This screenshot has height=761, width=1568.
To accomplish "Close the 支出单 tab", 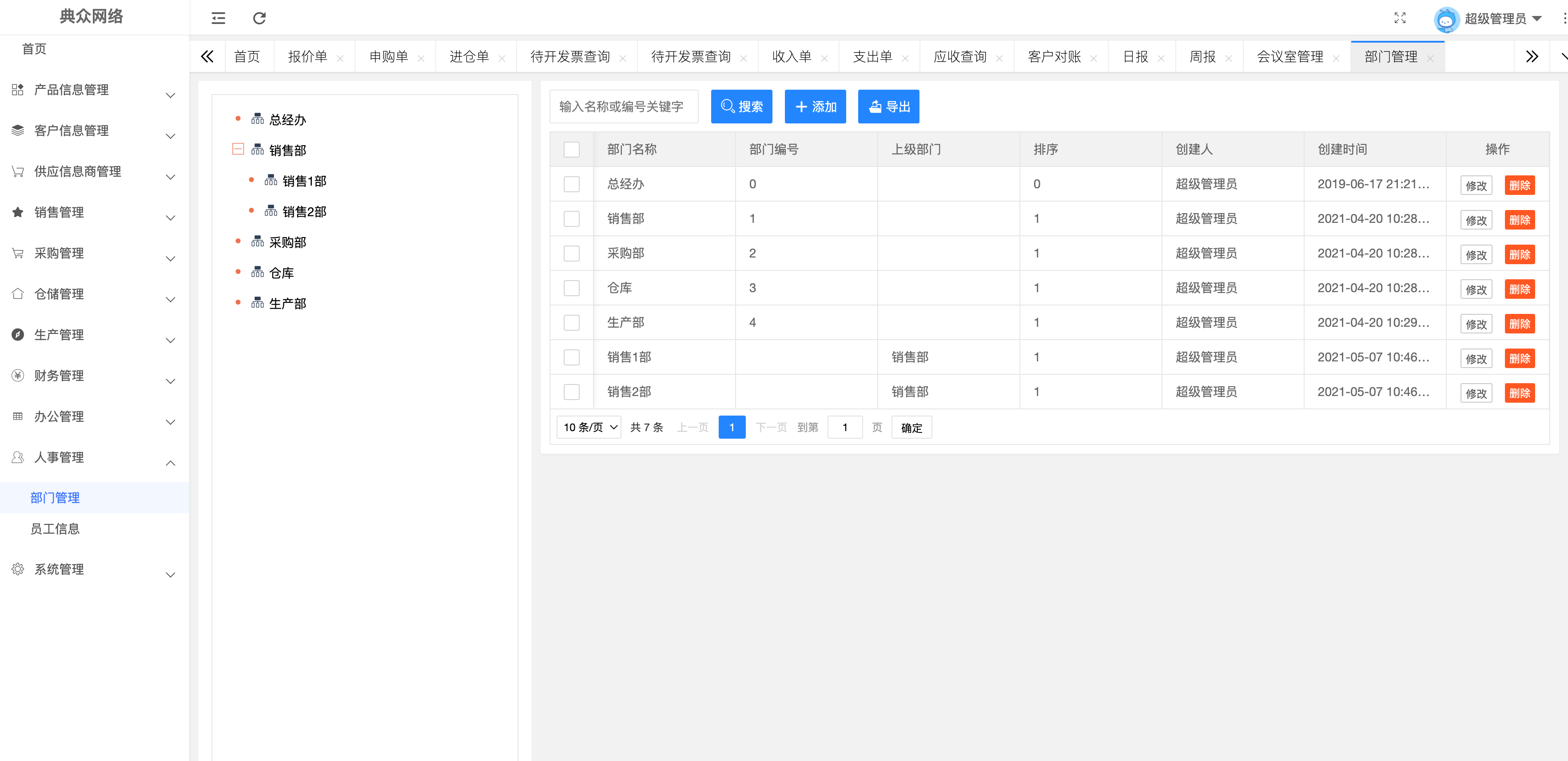I will [906, 59].
